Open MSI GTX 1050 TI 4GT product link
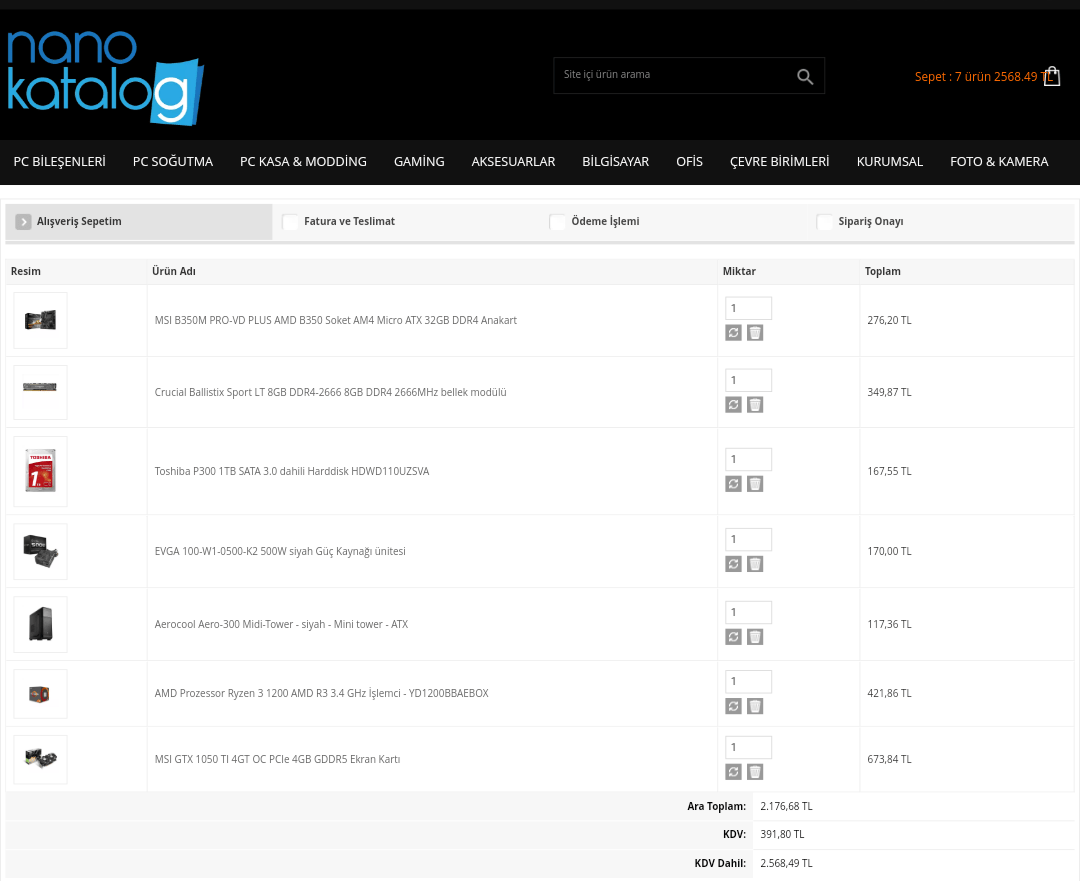Viewport: 1080px width, 881px height. coord(277,759)
